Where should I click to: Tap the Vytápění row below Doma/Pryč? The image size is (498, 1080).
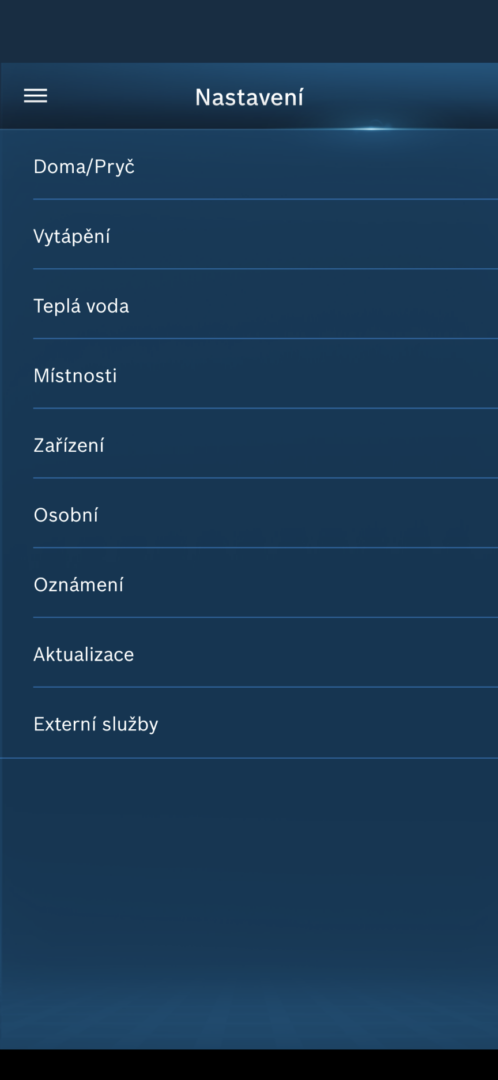pyautogui.click(x=249, y=235)
